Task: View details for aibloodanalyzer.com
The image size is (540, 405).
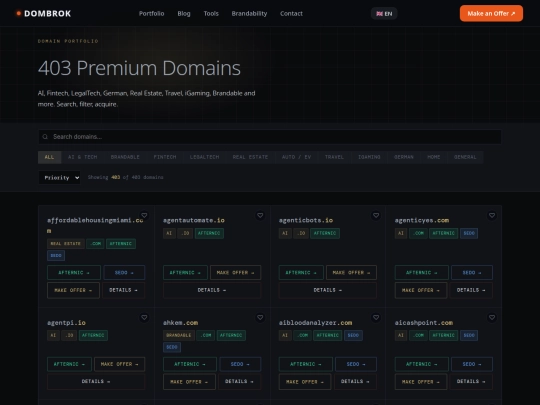Action: [x=355, y=382]
